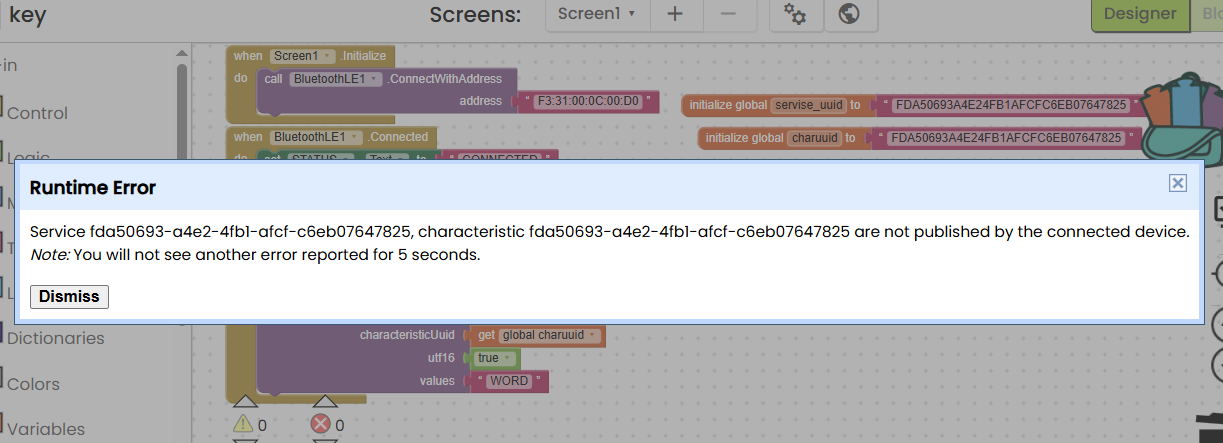Add a new screen with plus icon
Viewport: 1223px width, 443px height.
(676, 14)
